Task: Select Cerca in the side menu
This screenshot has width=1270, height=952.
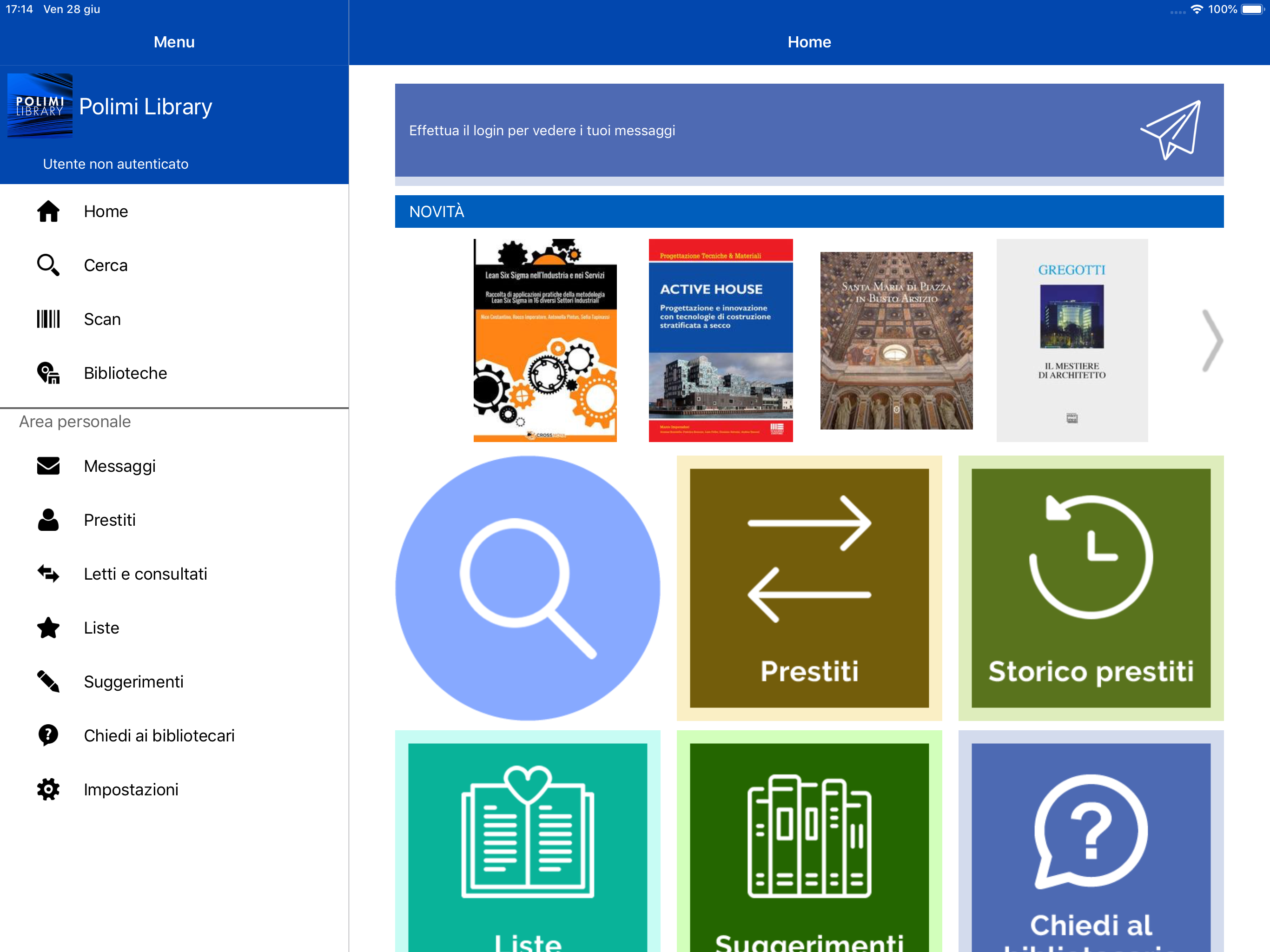Action: coord(106,265)
